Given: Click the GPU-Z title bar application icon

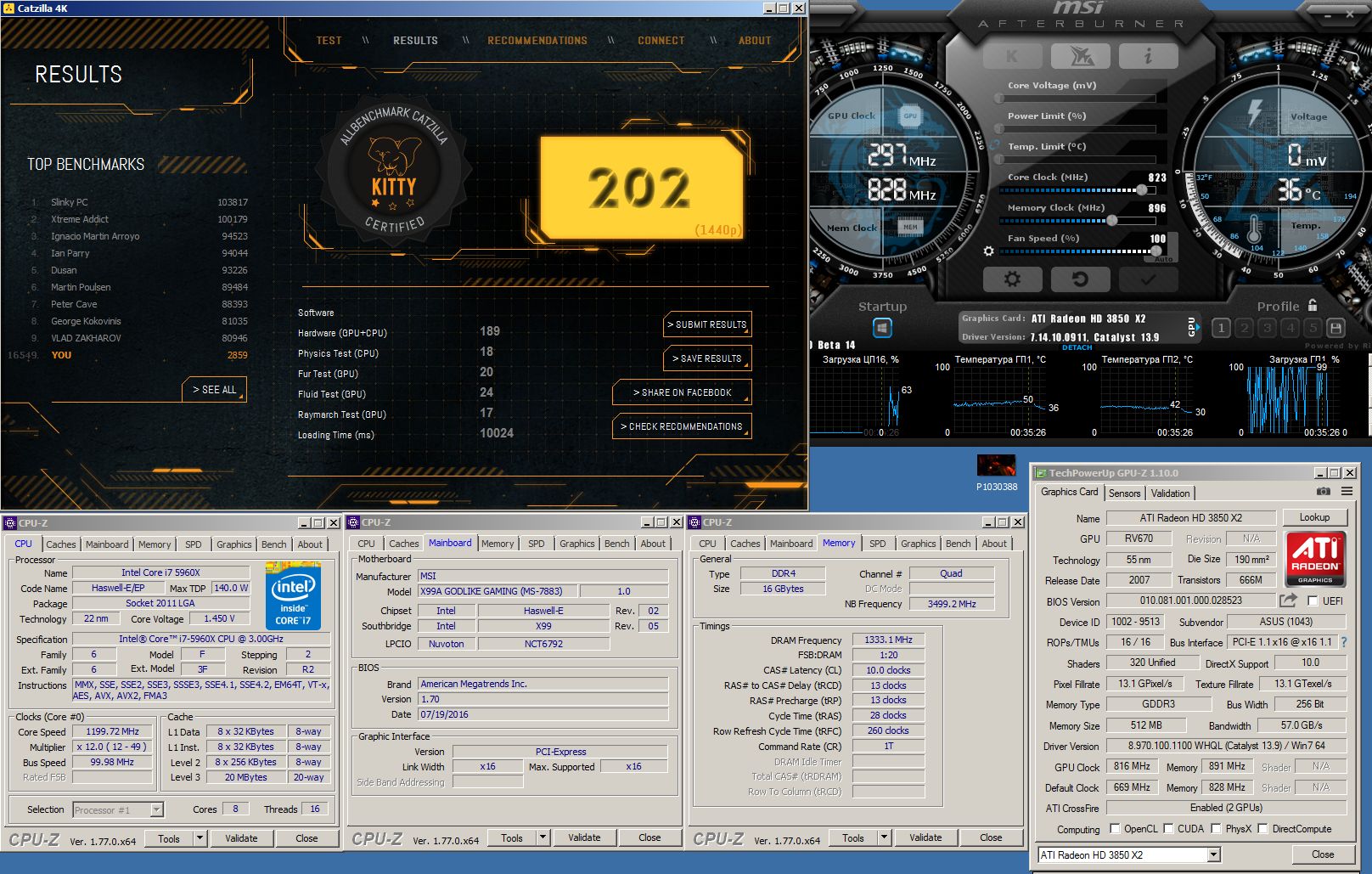Looking at the screenshot, I should [x=1040, y=473].
